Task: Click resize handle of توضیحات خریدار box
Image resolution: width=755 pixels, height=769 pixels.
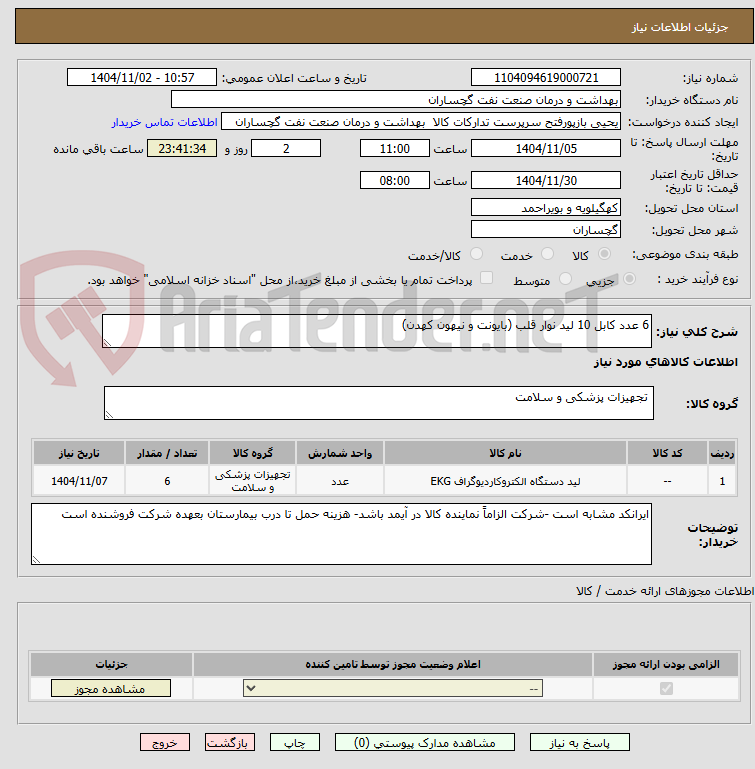Action: coord(36,560)
